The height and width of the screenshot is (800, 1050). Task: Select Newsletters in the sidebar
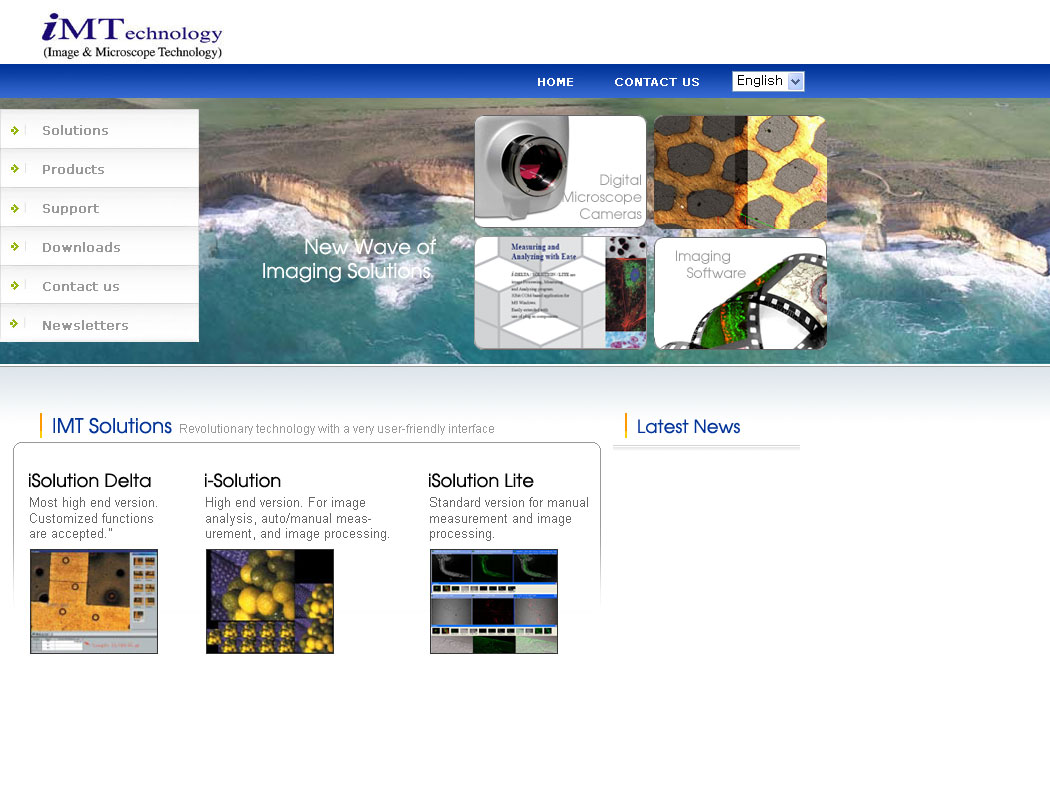(85, 325)
